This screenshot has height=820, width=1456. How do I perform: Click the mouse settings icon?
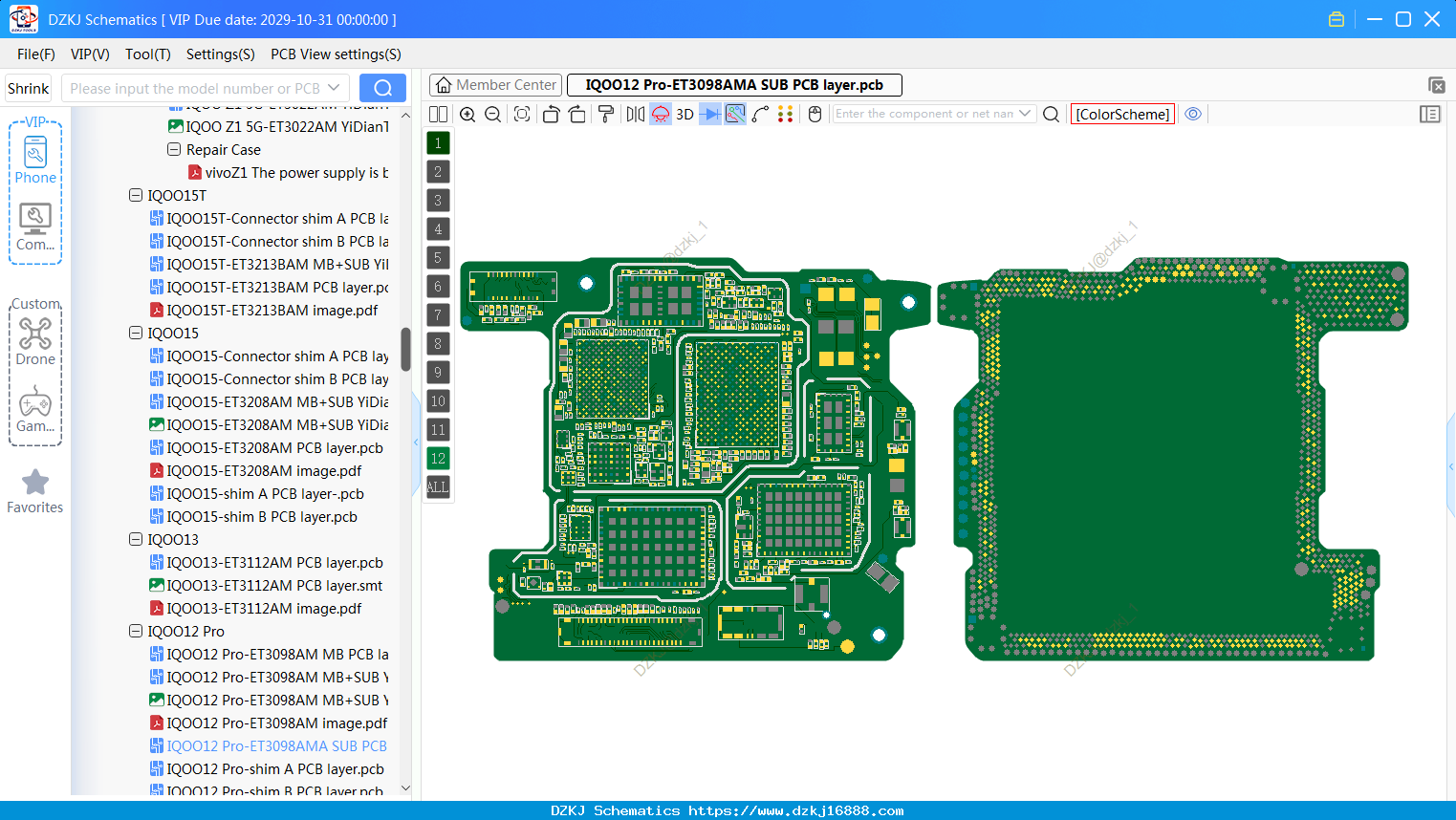point(815,114)
